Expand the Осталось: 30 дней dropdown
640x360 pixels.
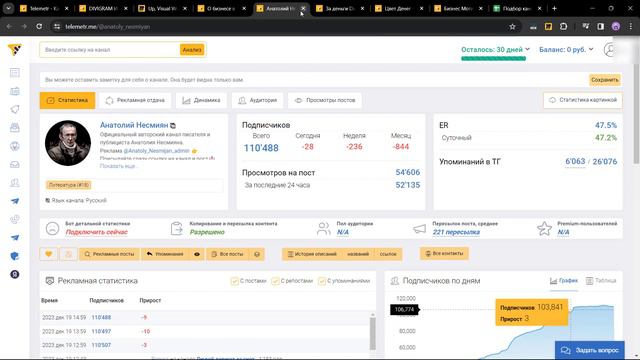click(x=495, y=49)
